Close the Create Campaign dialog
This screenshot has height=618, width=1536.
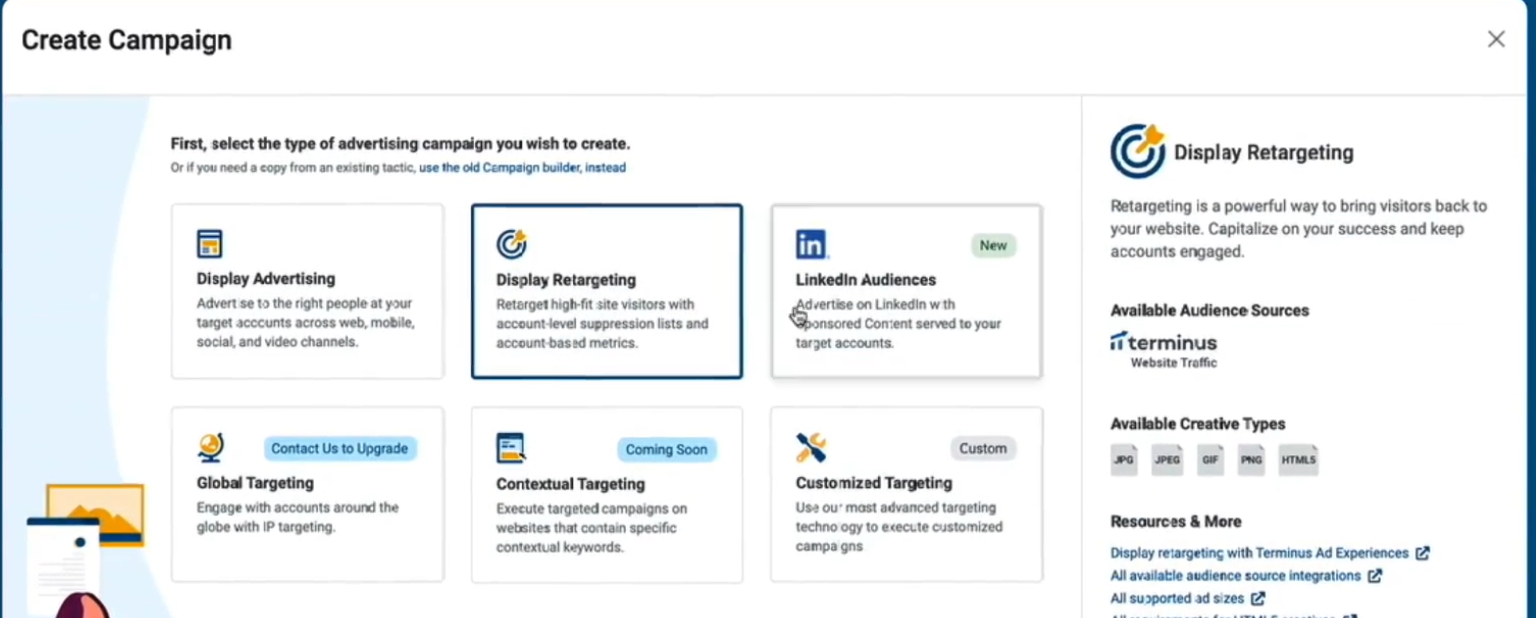(1496, 39)
